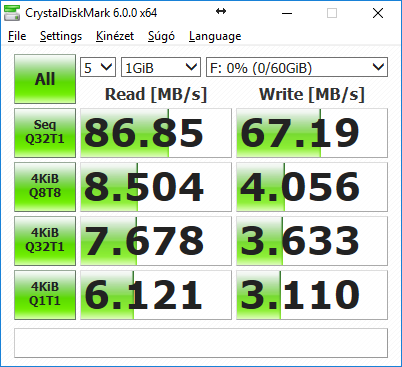This screenshot has width=402, height=367.
Task: Start the 4KiB Q1T1 test
Action: click(x=45, y=295)
